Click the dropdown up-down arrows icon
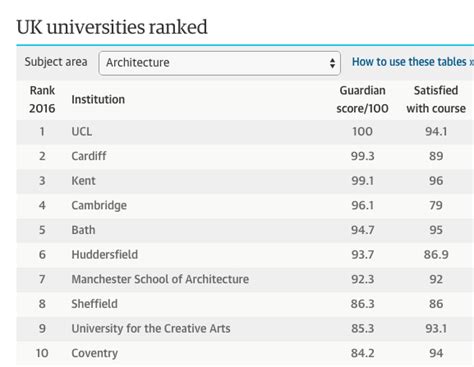Image resolution: width=474 pixels, height=367 pixels. pyautogui.click(x=332, y=63)
